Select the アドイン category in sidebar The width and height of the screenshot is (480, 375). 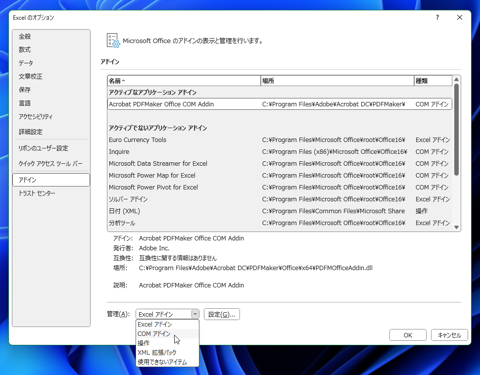(x=51, y=180)
